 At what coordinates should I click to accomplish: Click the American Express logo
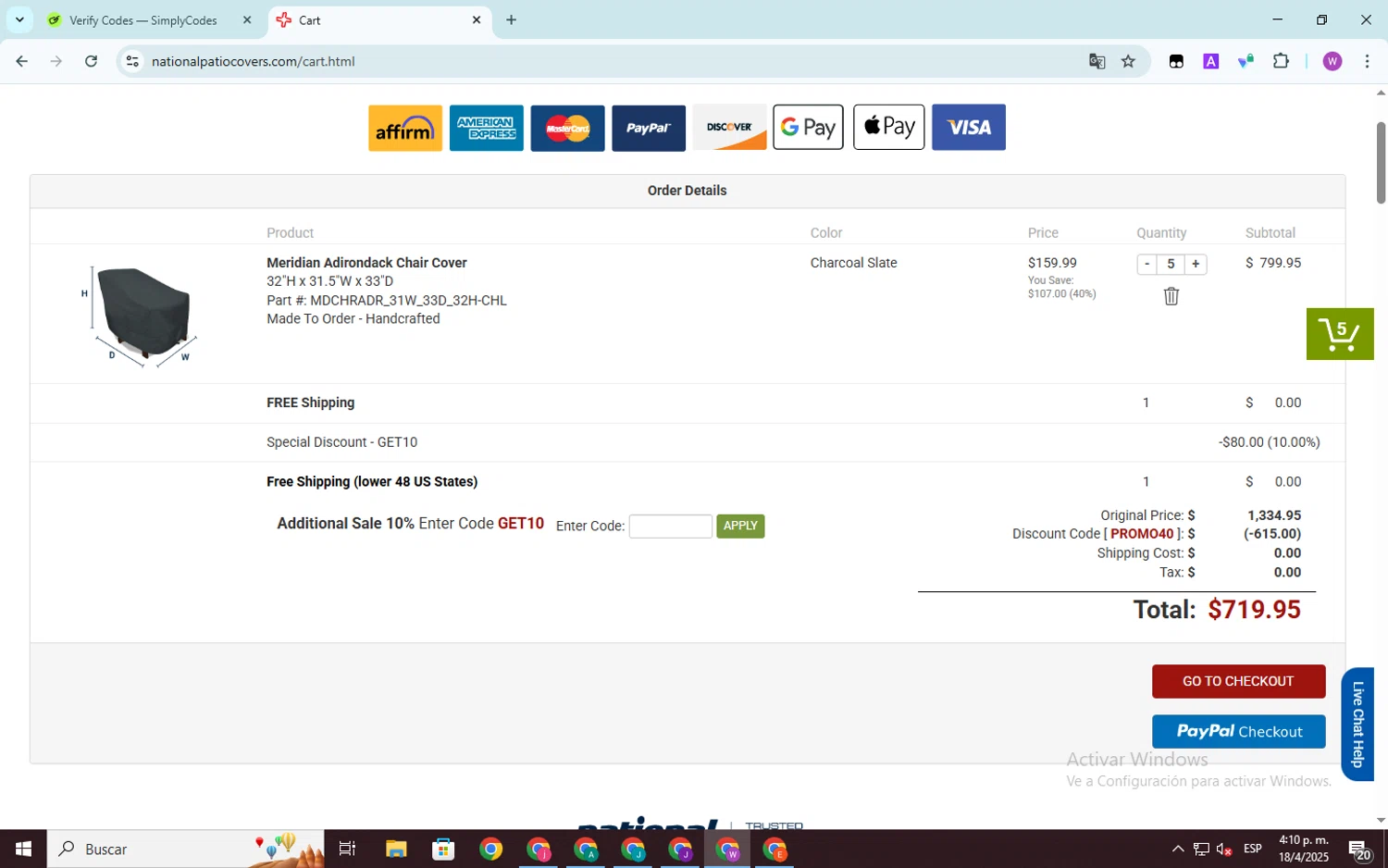click(487, 128)
